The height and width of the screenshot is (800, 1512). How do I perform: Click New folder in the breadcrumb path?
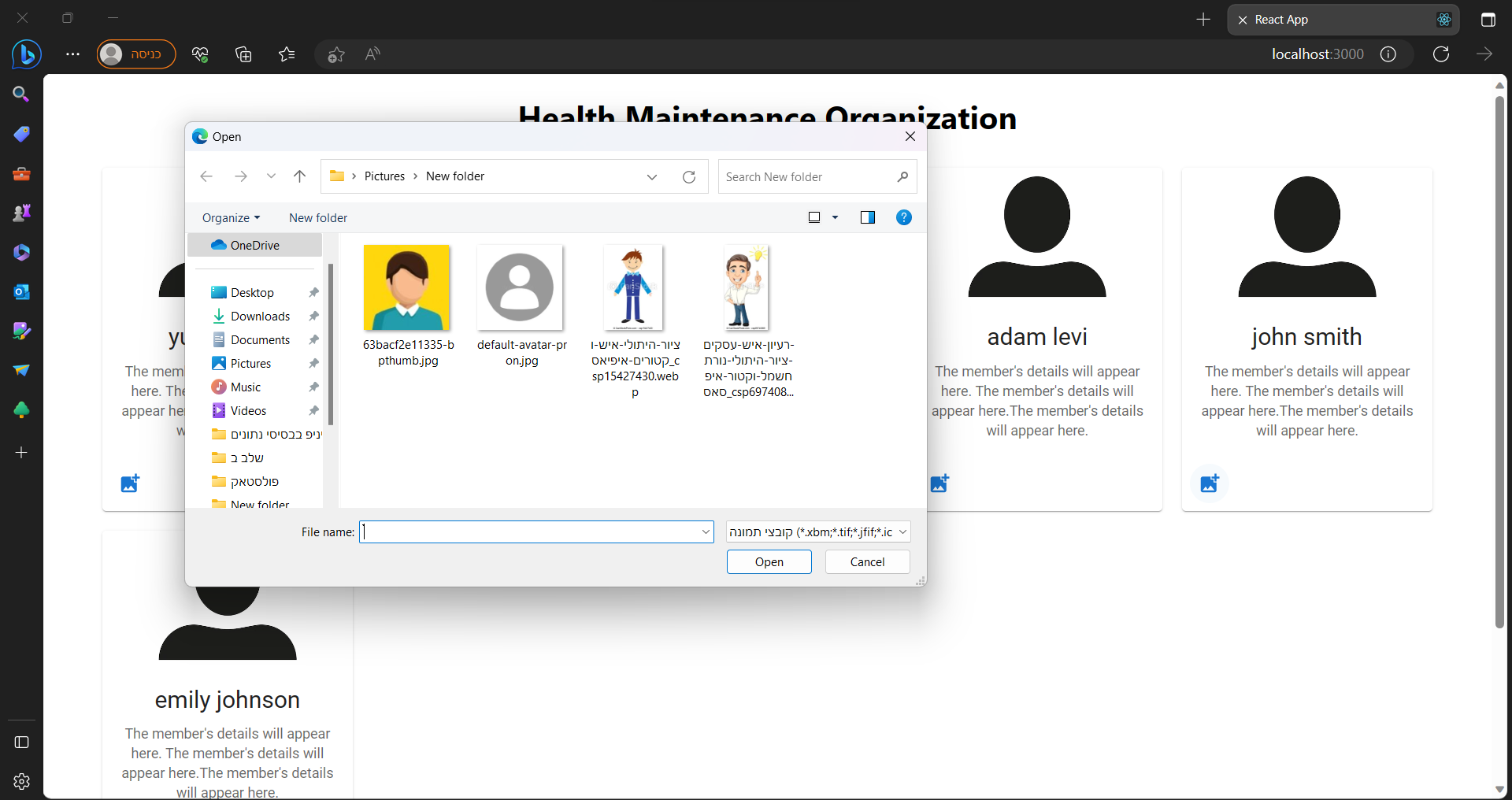tap(455, 176)
